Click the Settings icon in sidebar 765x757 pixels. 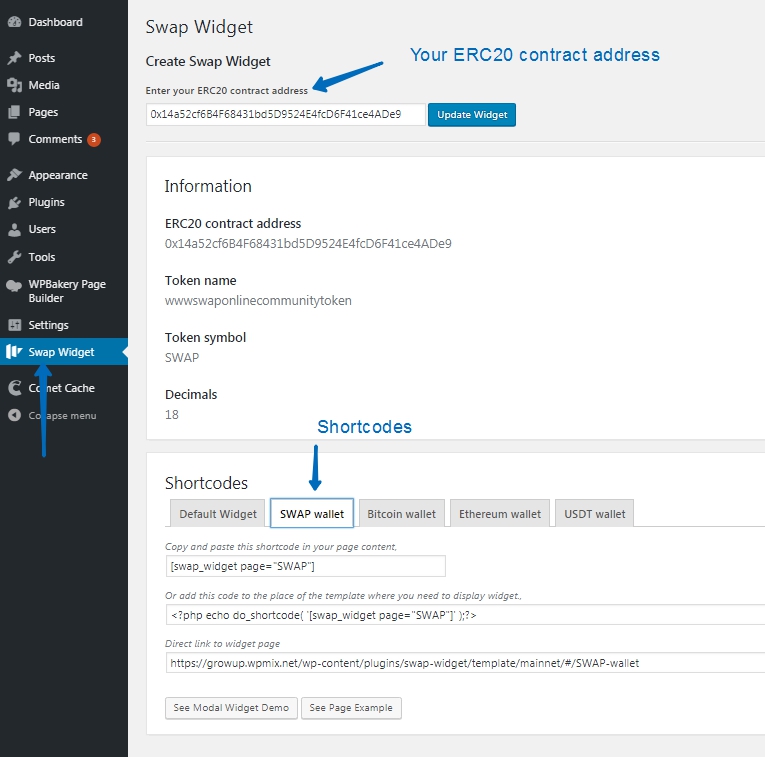(14, 325)
